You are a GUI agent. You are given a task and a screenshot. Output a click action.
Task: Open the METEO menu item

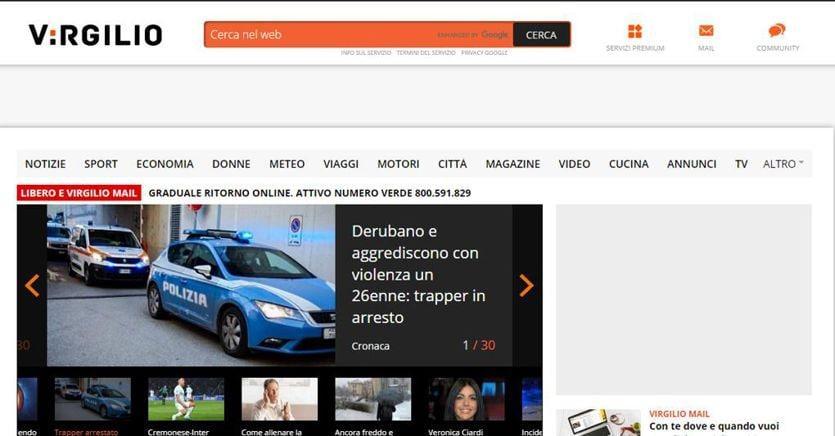point(286,164)
